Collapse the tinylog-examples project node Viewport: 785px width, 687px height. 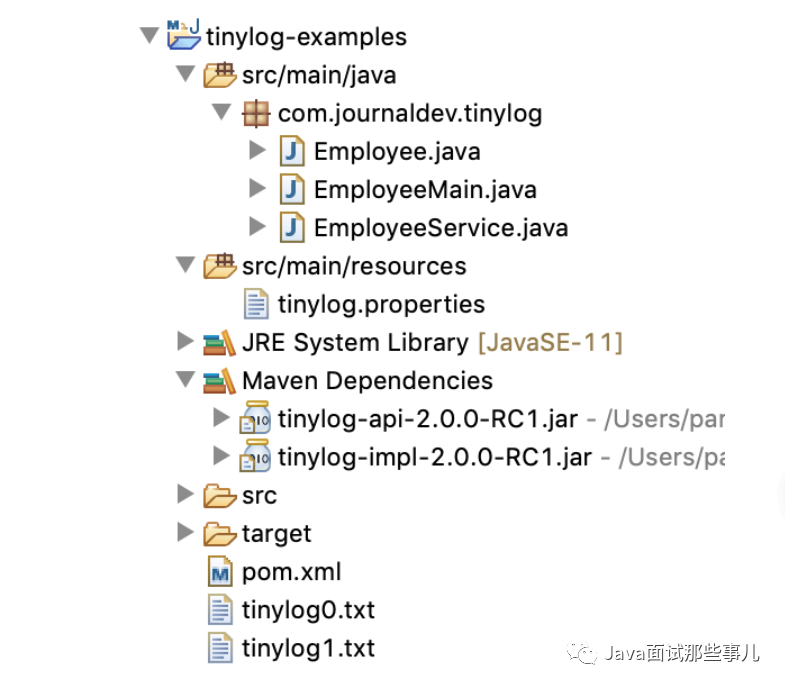[x=149, y=36]
